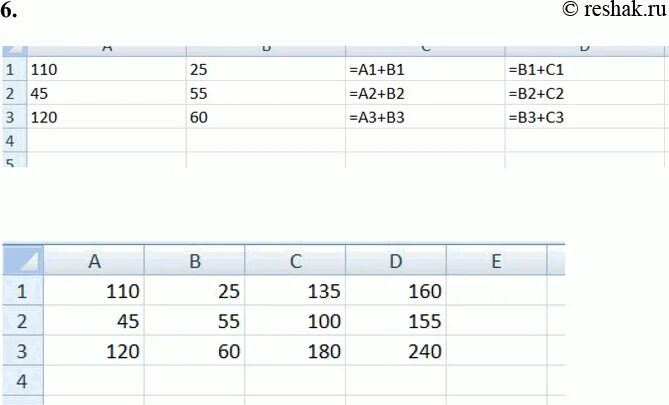The image size is (669, 405).
Task: Click formula cell =B1+C1
Action: coord(585,69)
